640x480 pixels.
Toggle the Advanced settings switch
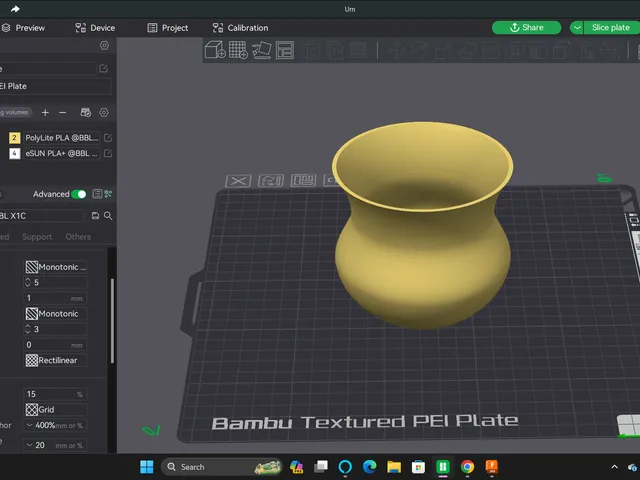pos(79,194)
